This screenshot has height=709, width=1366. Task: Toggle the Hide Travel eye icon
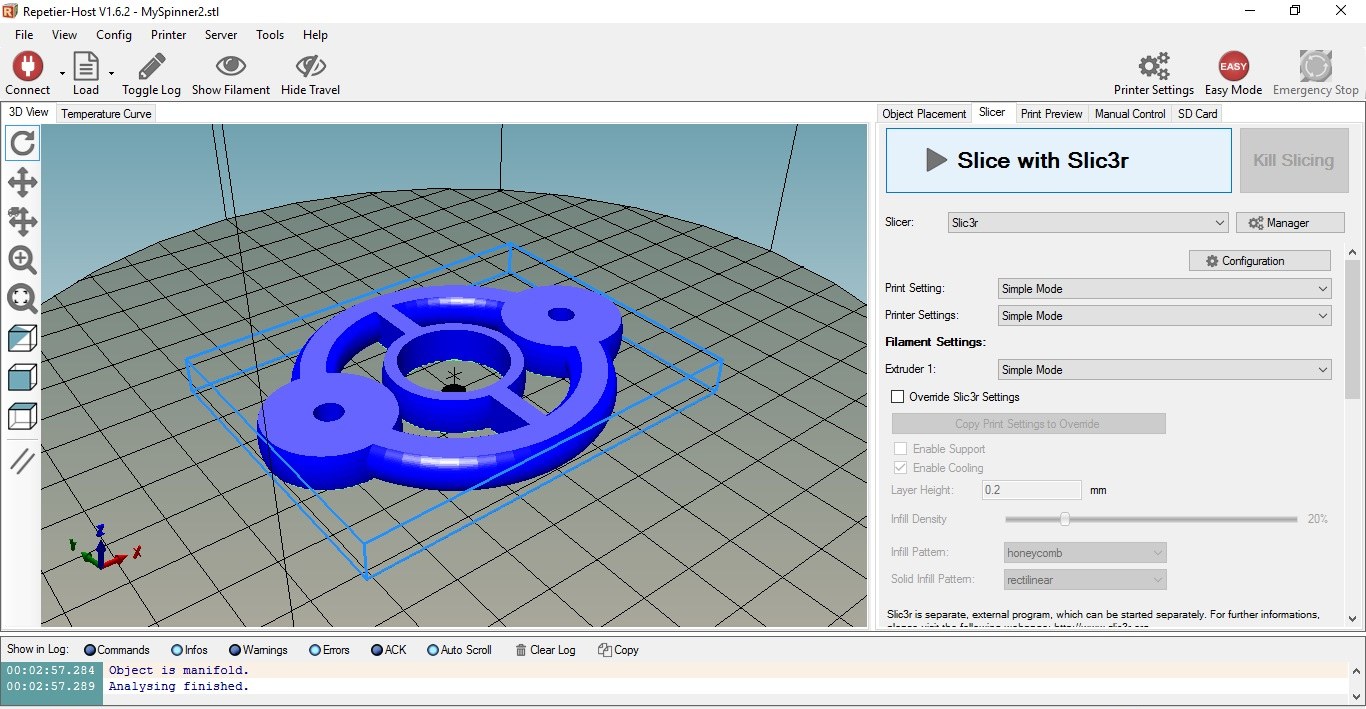(310, 67)
